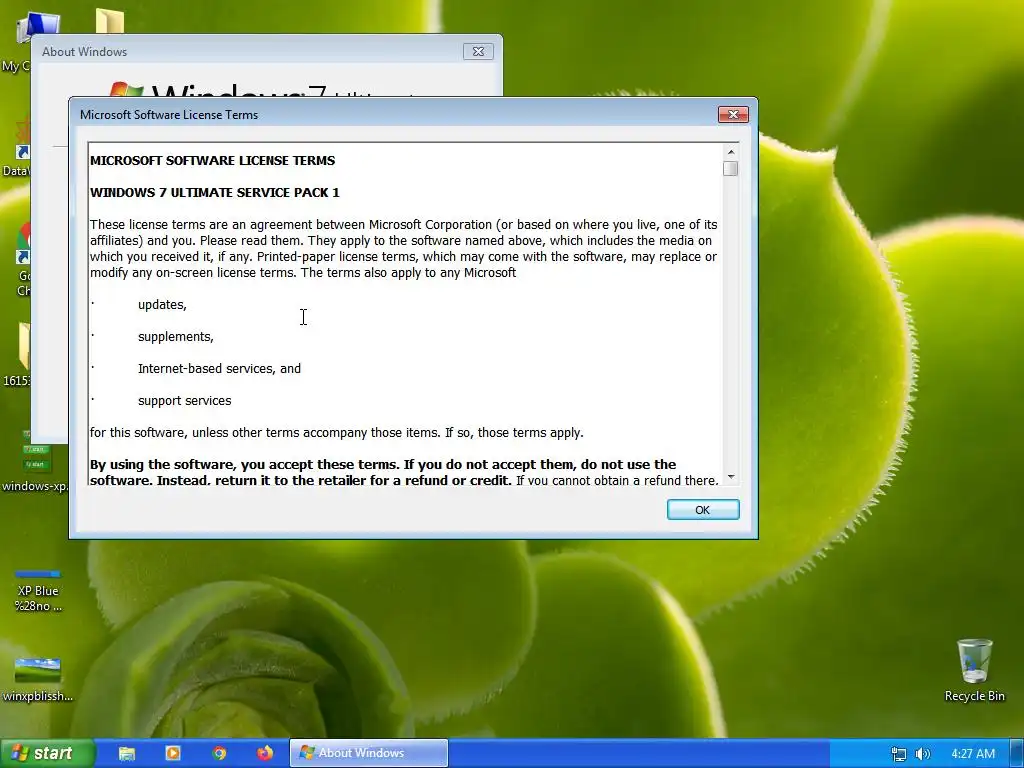This screenshot has width=1024, height=768.
Task: Select the winxpblissh... desktop image icon
Action: 37,679
